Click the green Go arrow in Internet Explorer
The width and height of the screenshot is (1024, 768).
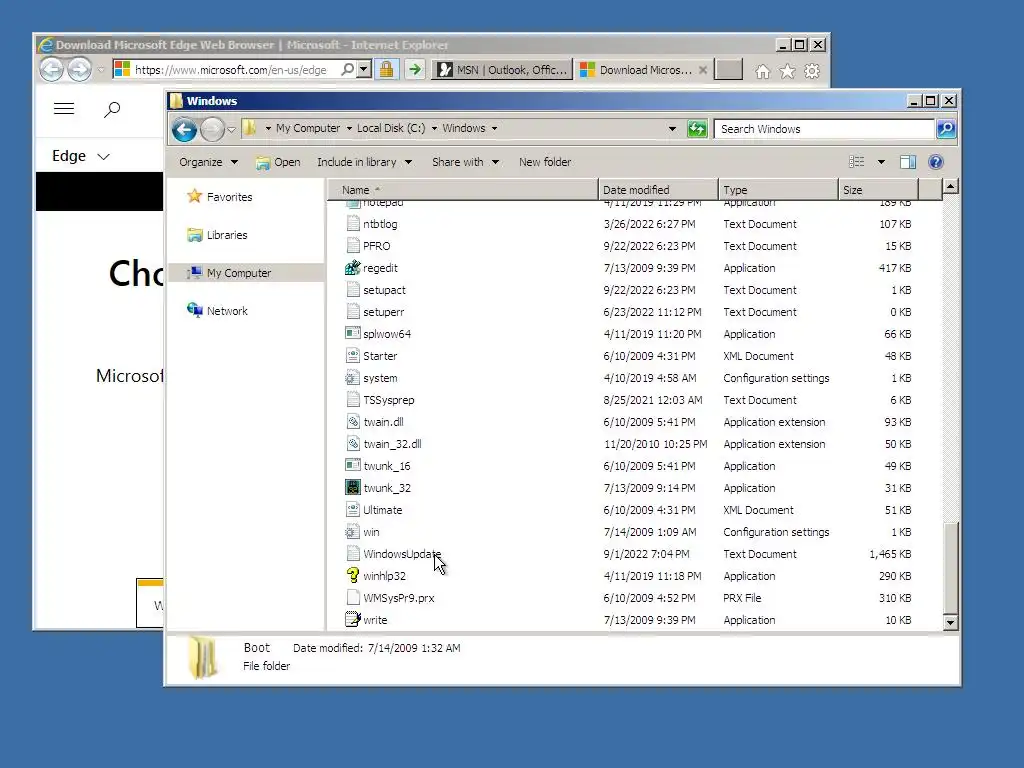(x=415, y=69)
